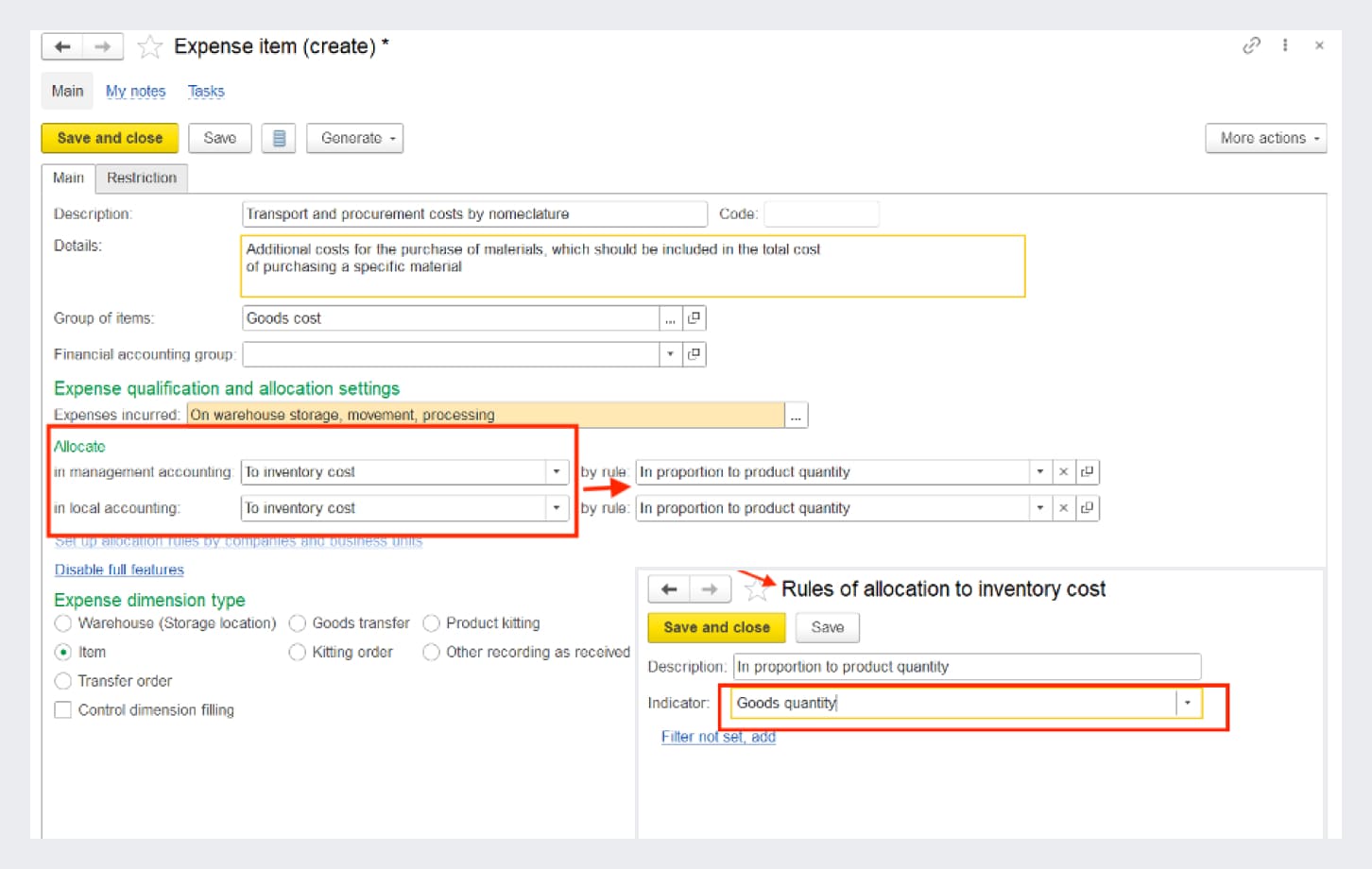The image size is (1372, 869).
Task: Open Group of items field in new window
Action: coord(695,318)
